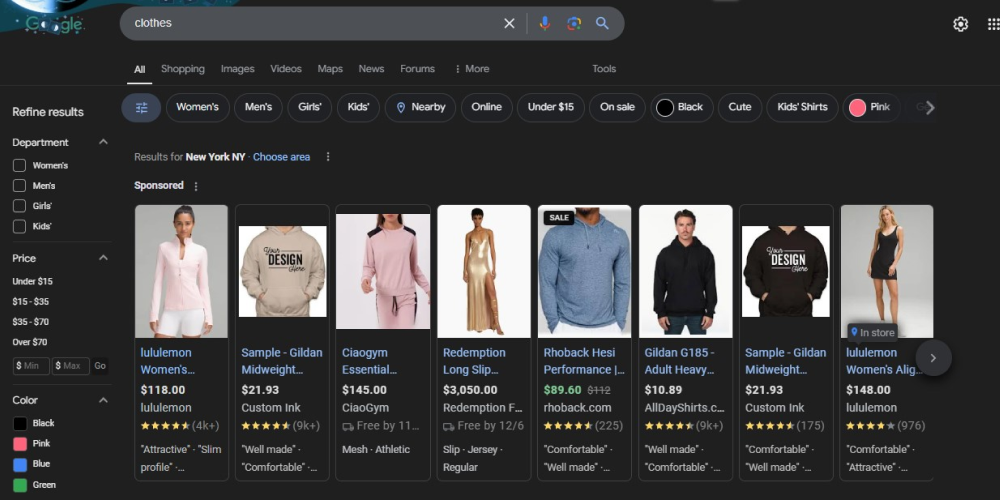1000x500 pixels.
Task: Open the More search categories dropdown
Action: pos(471,69)
